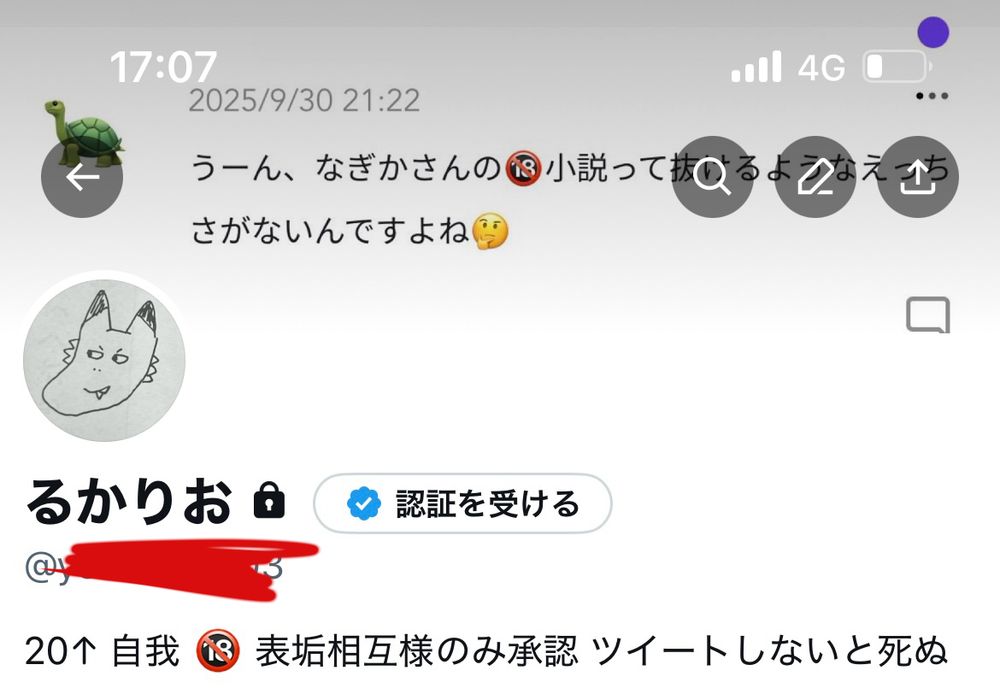Tap the purple recording indicator dot
The image size is (1000, 700).
point(933,32)
